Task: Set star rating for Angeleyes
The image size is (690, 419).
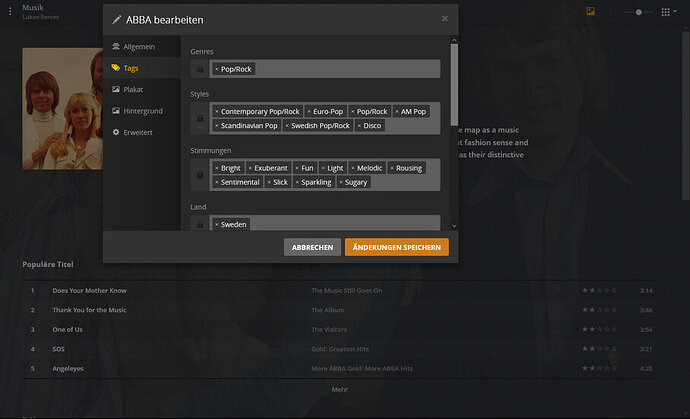Action: coord(599,368)
